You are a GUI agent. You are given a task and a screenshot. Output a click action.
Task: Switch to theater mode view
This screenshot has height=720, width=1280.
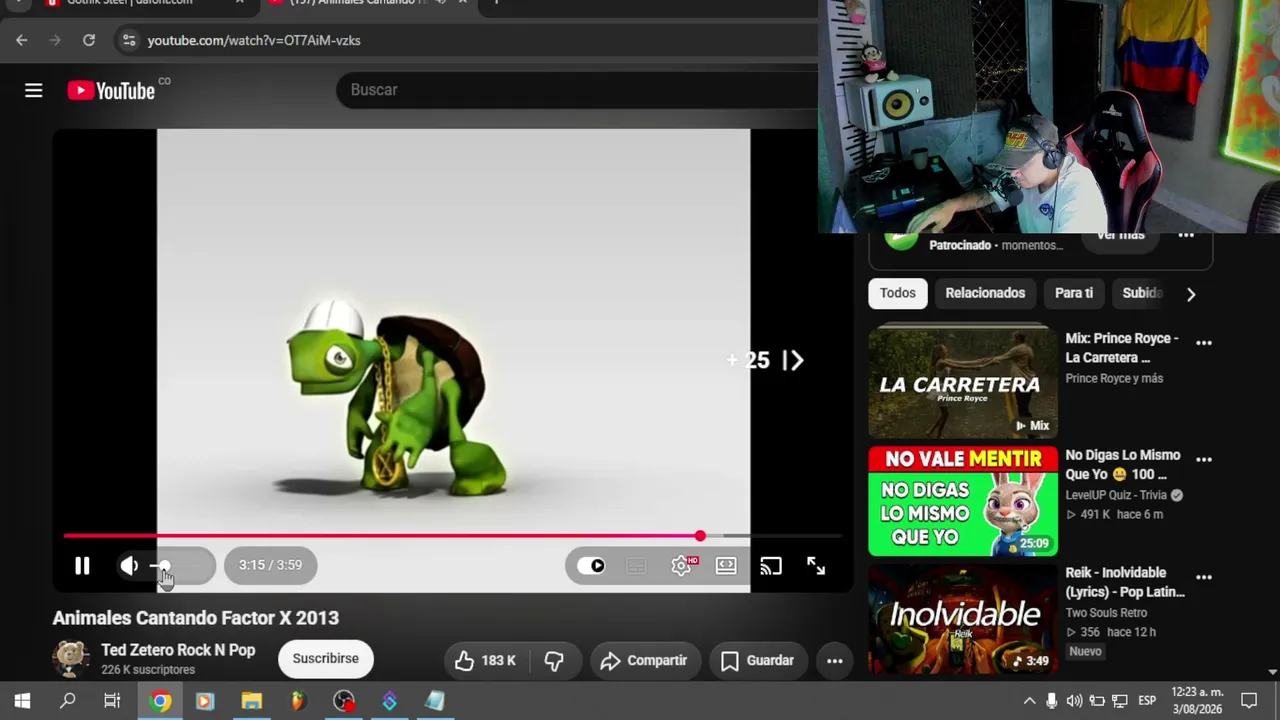726,566
